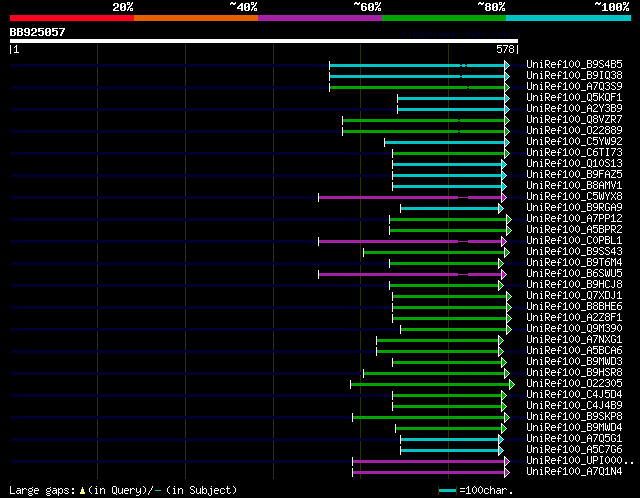Viewport: 640px width, 498px height.
Task: Select hit UniRef100_Q7XDJ1
Action: (574, 296)
